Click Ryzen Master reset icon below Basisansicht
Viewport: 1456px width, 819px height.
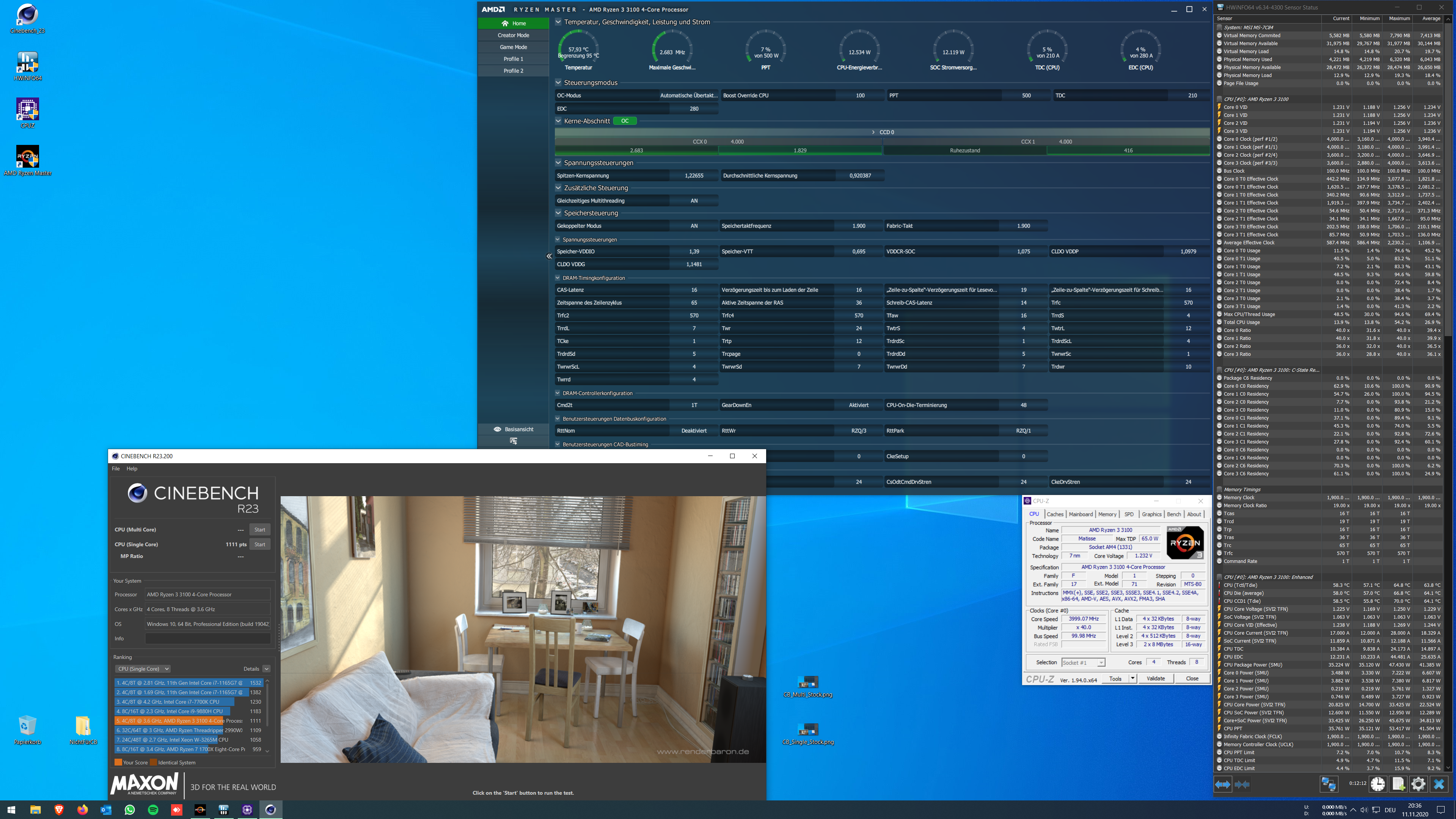513,441
